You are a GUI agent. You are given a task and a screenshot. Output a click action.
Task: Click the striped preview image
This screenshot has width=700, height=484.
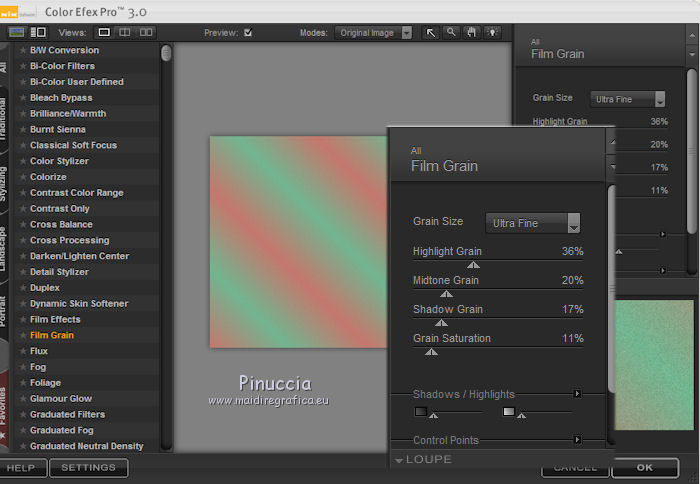(x=298, y=242)
